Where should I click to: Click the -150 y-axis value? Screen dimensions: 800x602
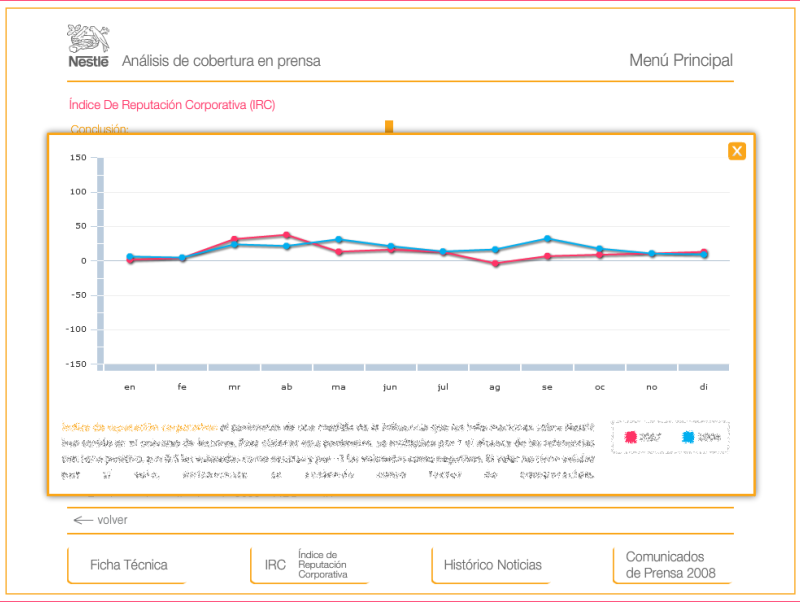point(76,364)
